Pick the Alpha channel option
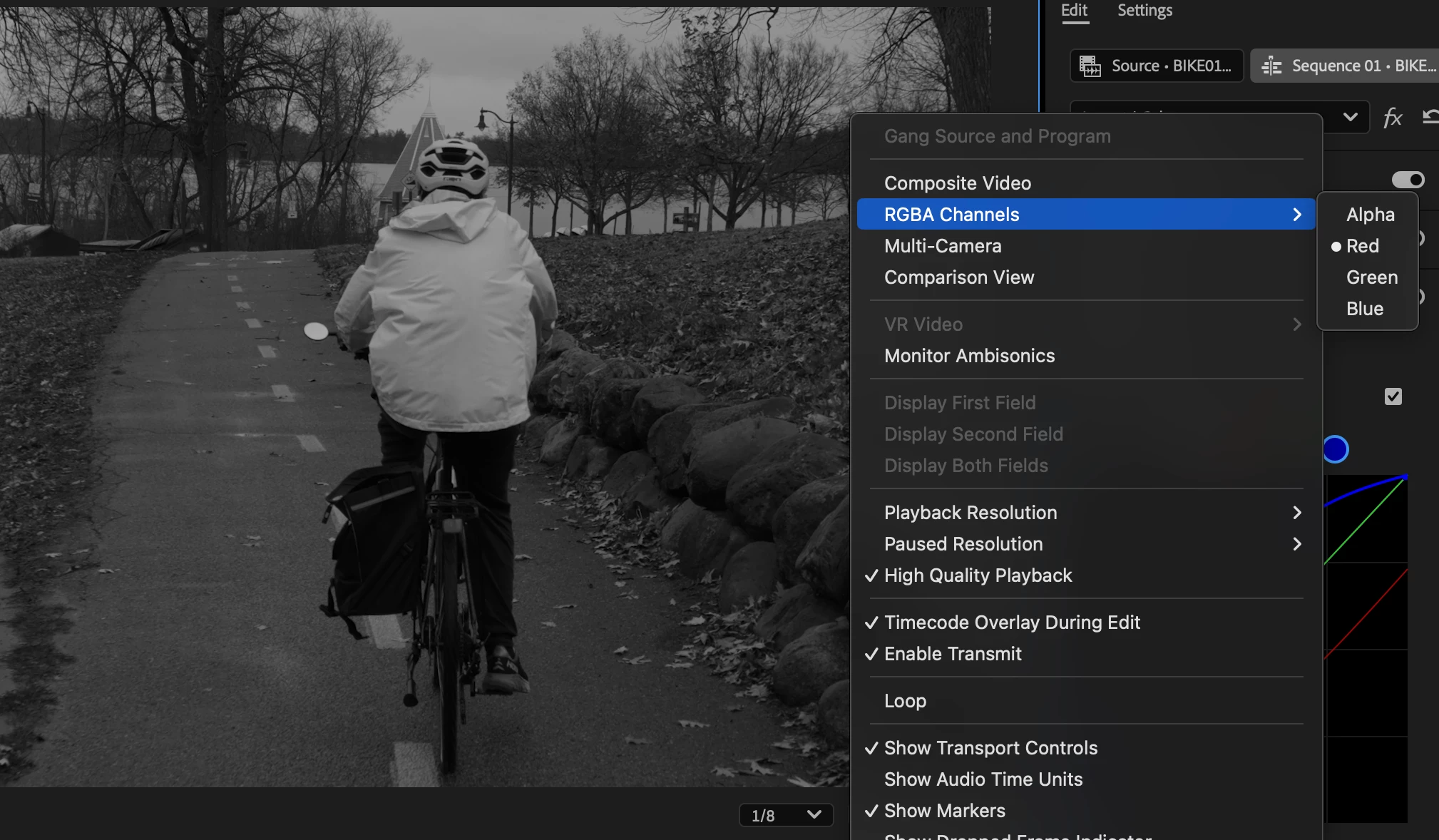Viewport: 1439px width, 840px height. point(1370,215)
